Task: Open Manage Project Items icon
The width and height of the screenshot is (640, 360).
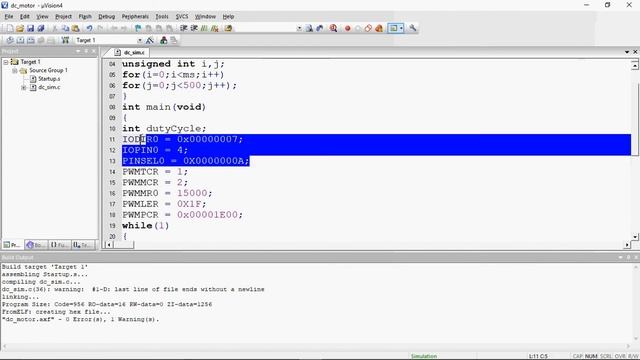Action: 164,40
